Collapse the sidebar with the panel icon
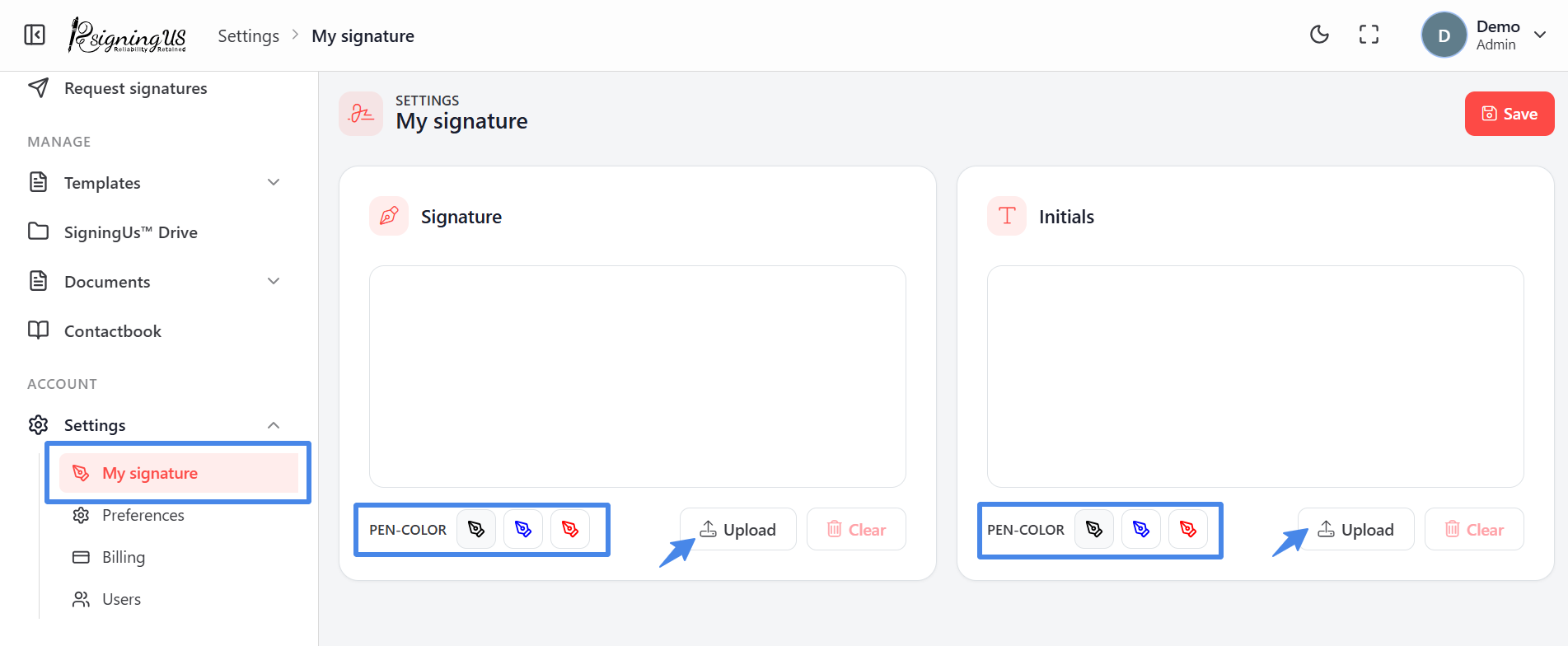 (35, 35)
